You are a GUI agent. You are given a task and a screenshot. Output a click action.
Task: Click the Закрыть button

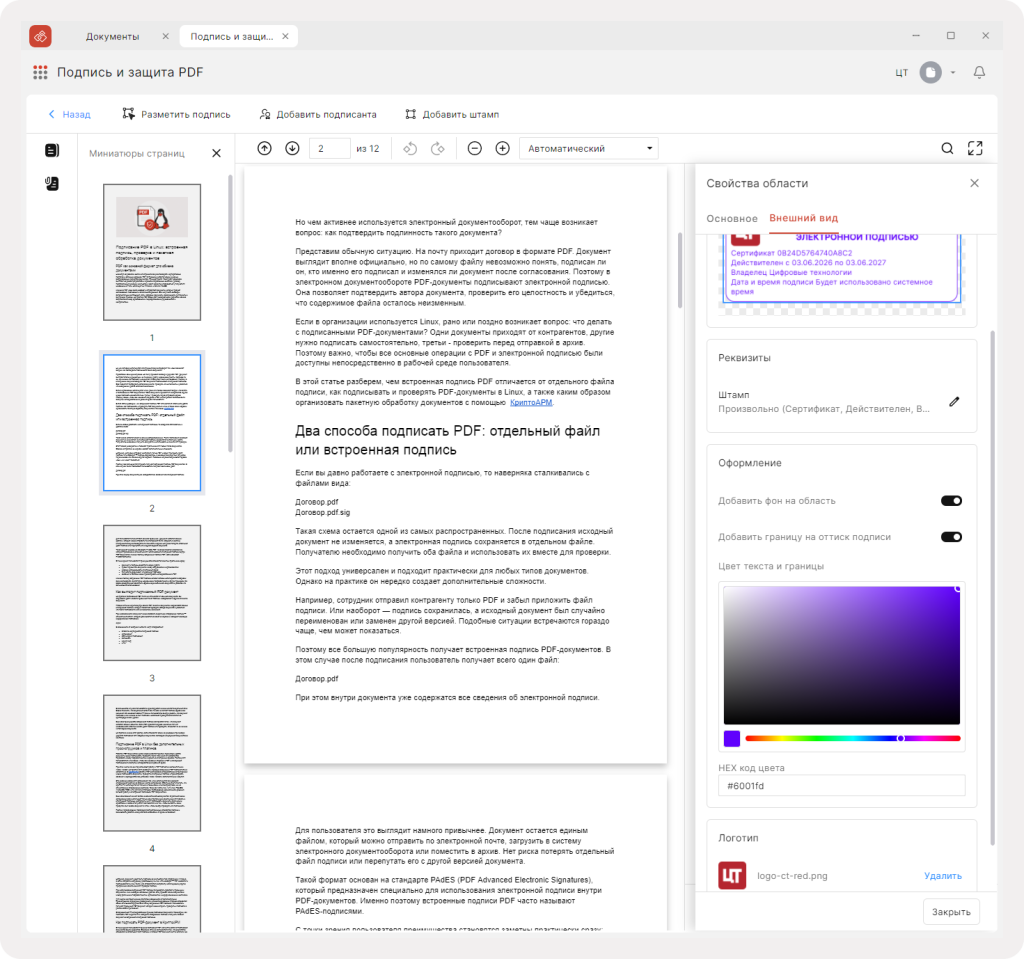point(951,912)
